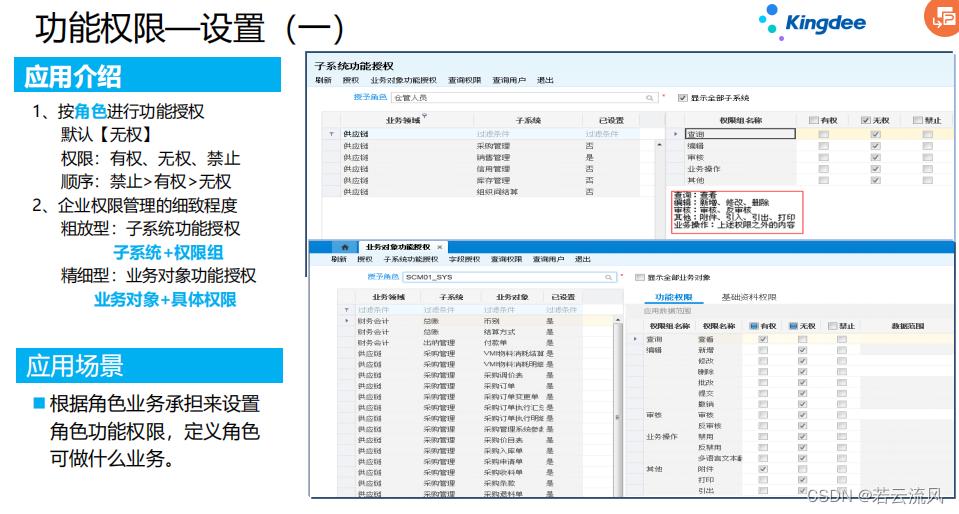This screenshot has height=514, width=959.
Task: Select the 采购申请单 row
Action: pos(475,462)
